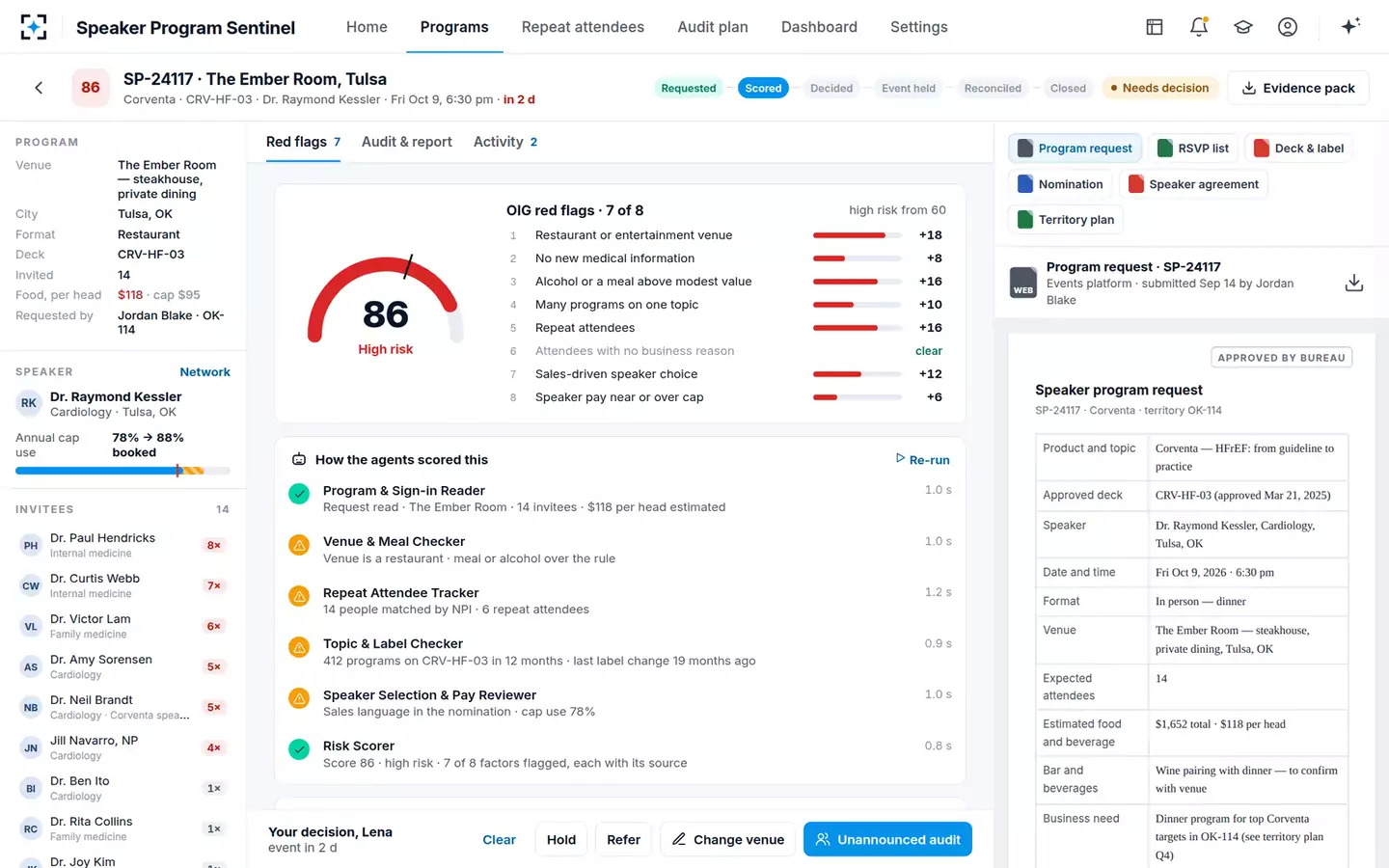
Task: Open the user account profile icon
Action: [x=1288, y=27]
